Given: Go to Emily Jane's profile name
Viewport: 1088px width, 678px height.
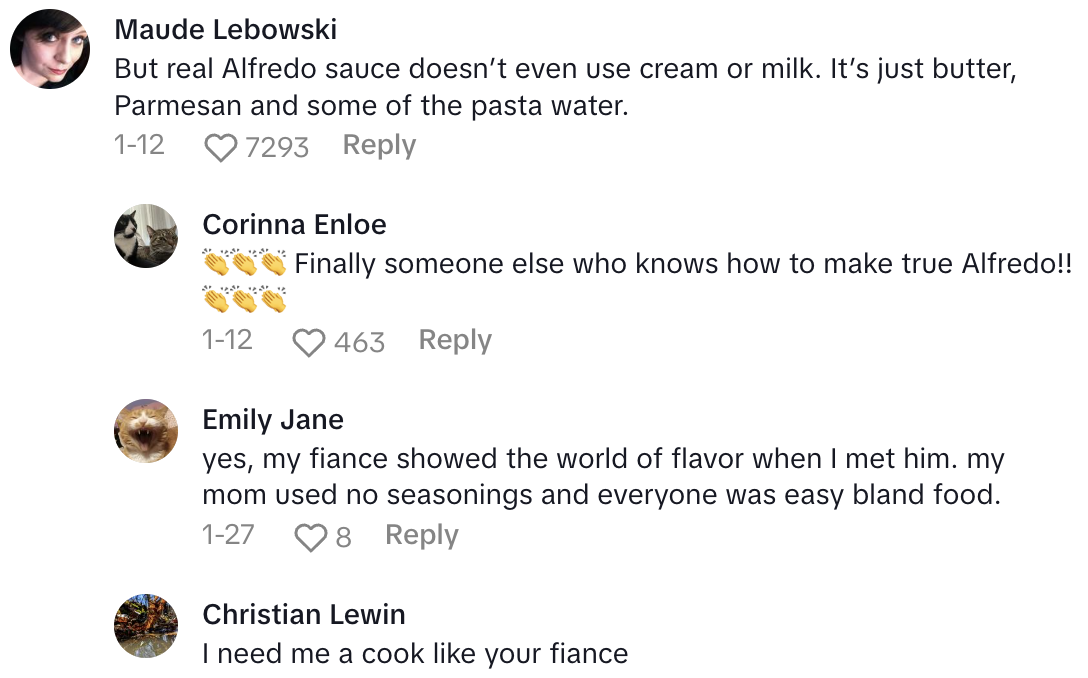Looking at the screenshot, I should tap(273, 420).
